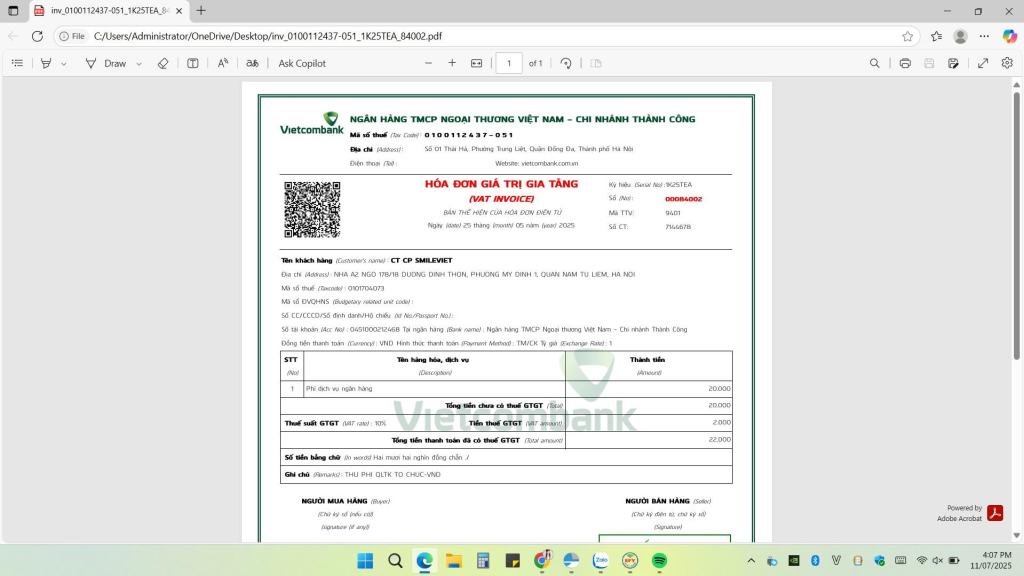
Task: Click the Save as icon
Action: (953, 63)
